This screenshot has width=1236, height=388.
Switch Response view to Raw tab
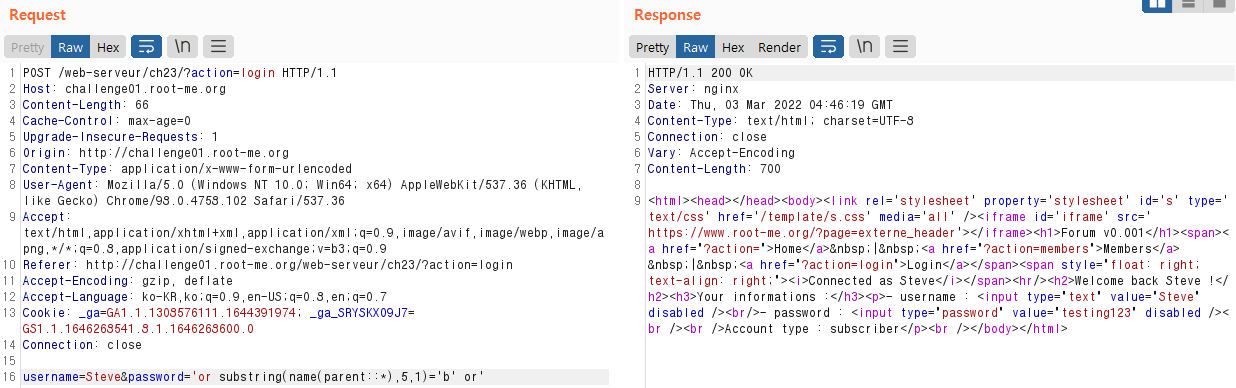pyautogui.click(x=695, y=47)
